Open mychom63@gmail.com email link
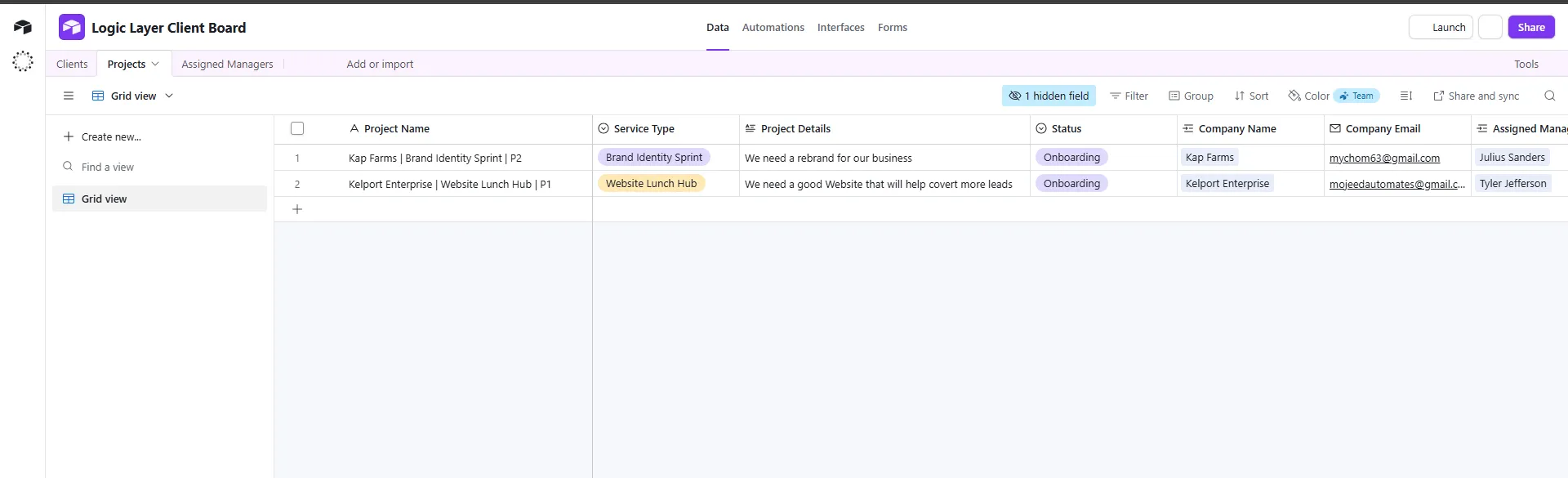 pyautogui.click(x=1384, y=158)
